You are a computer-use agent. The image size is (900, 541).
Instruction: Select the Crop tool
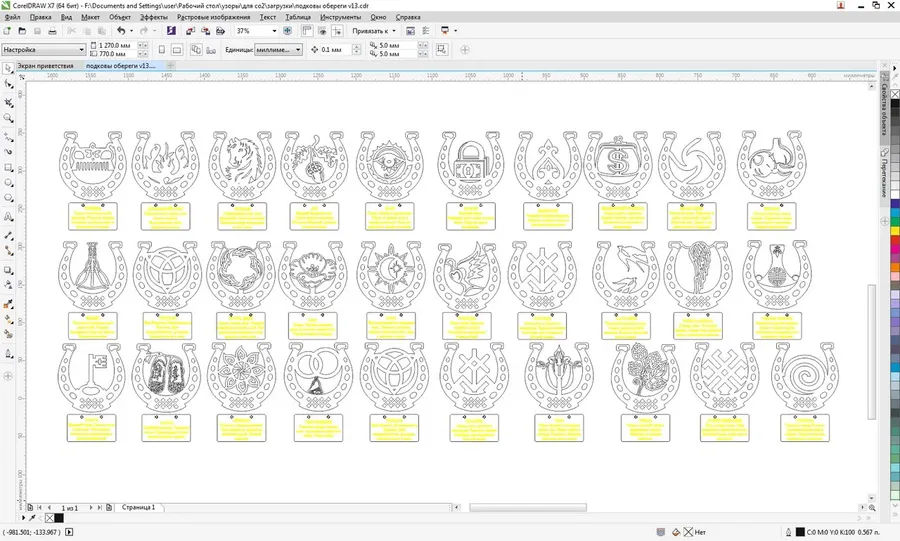(x=8, y=102)
